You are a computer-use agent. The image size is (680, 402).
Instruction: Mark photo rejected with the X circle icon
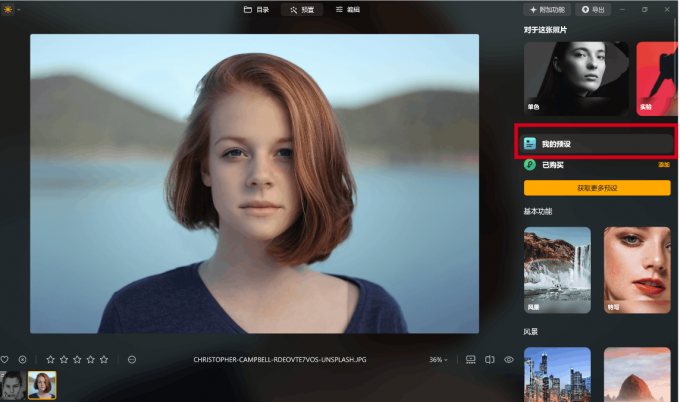click(22, 359)
